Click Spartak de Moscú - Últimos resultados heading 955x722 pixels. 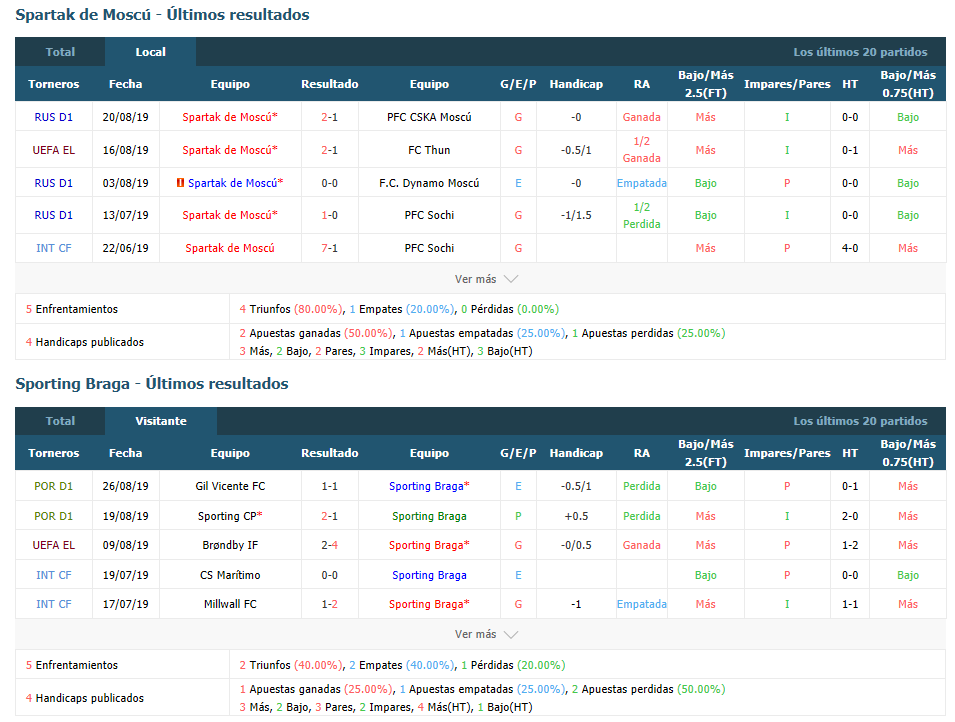point(163,15)
